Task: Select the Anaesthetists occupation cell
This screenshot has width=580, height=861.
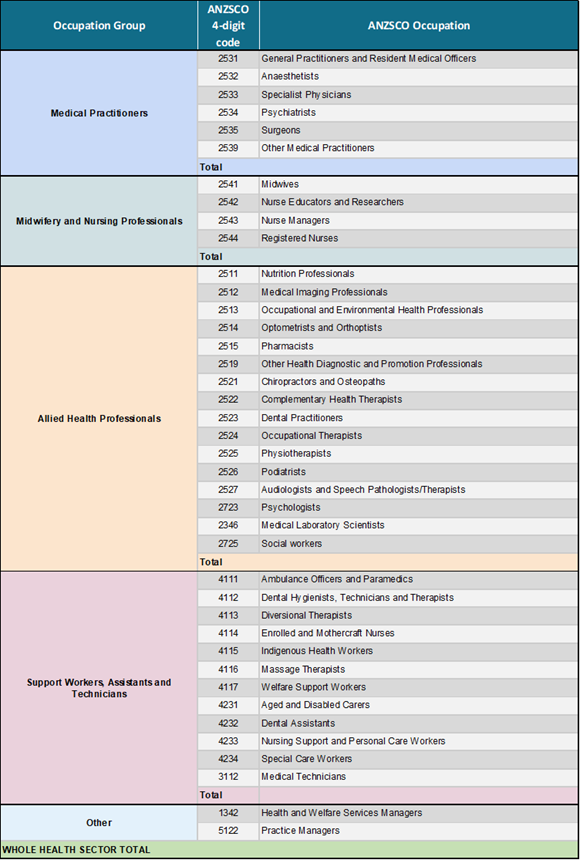Action: click(419, 76)
